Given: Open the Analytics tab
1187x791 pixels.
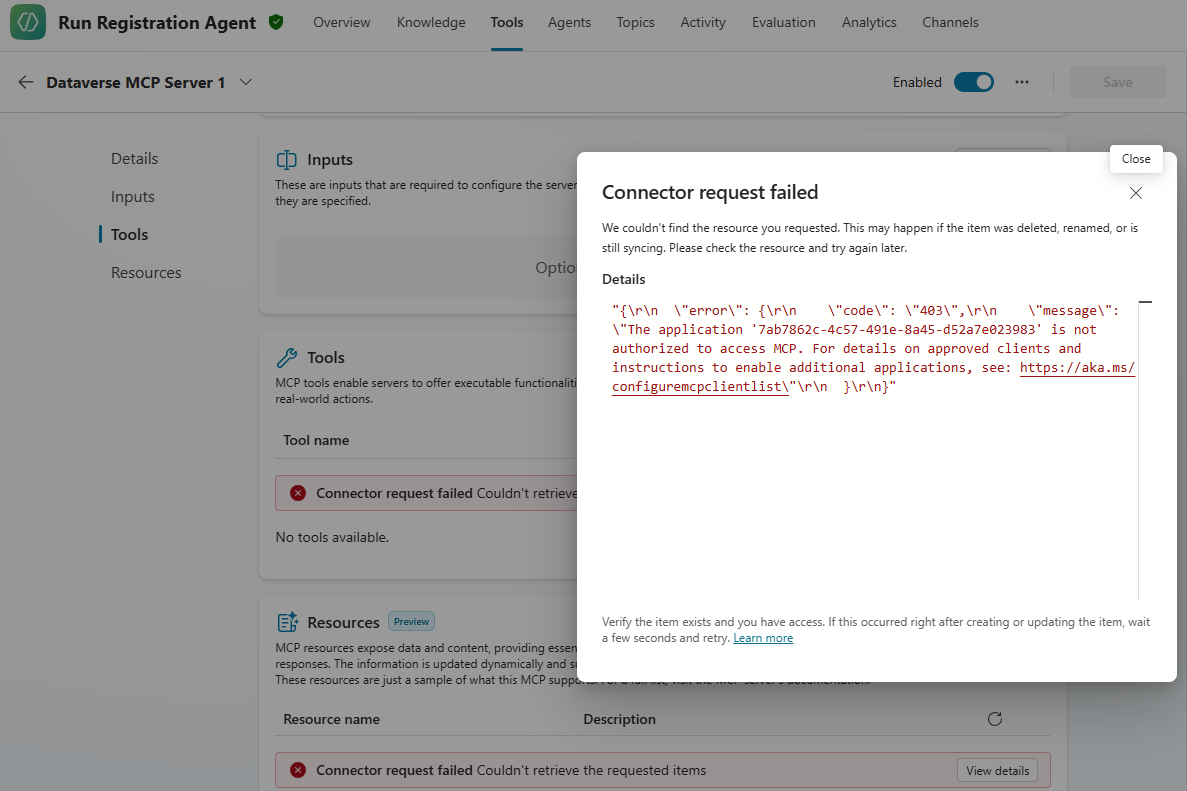Looking at the screenshot, I should tap(868, 22).
